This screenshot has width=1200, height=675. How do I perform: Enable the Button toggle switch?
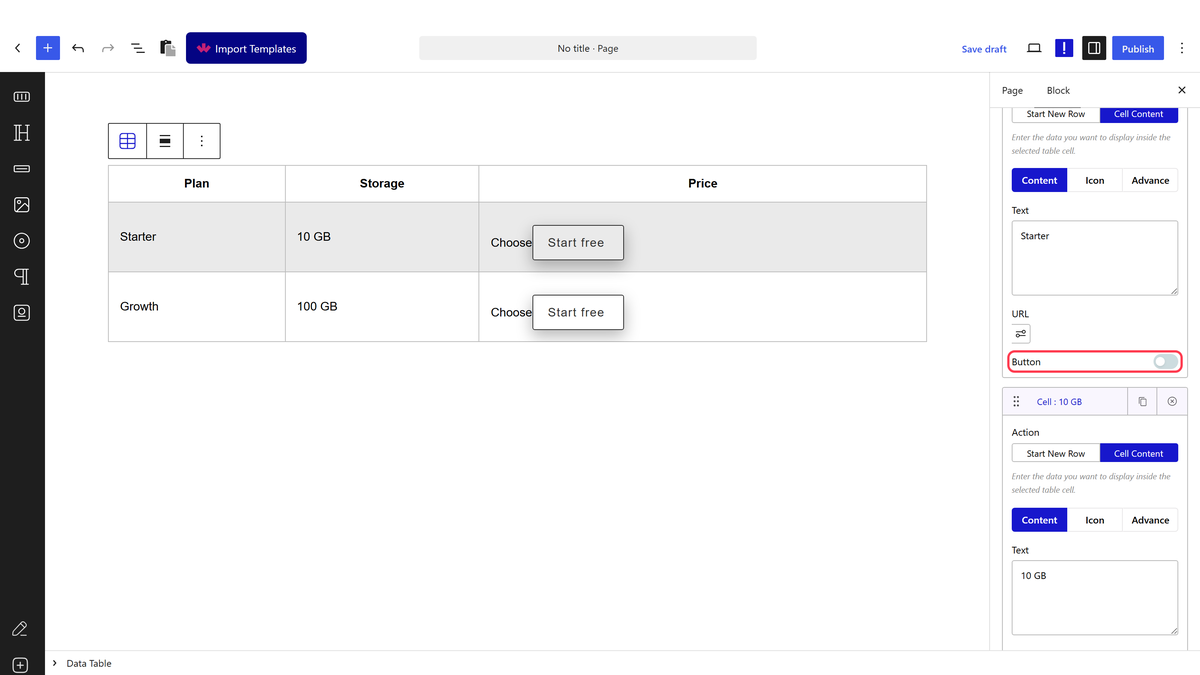[x=1165, y=362]
